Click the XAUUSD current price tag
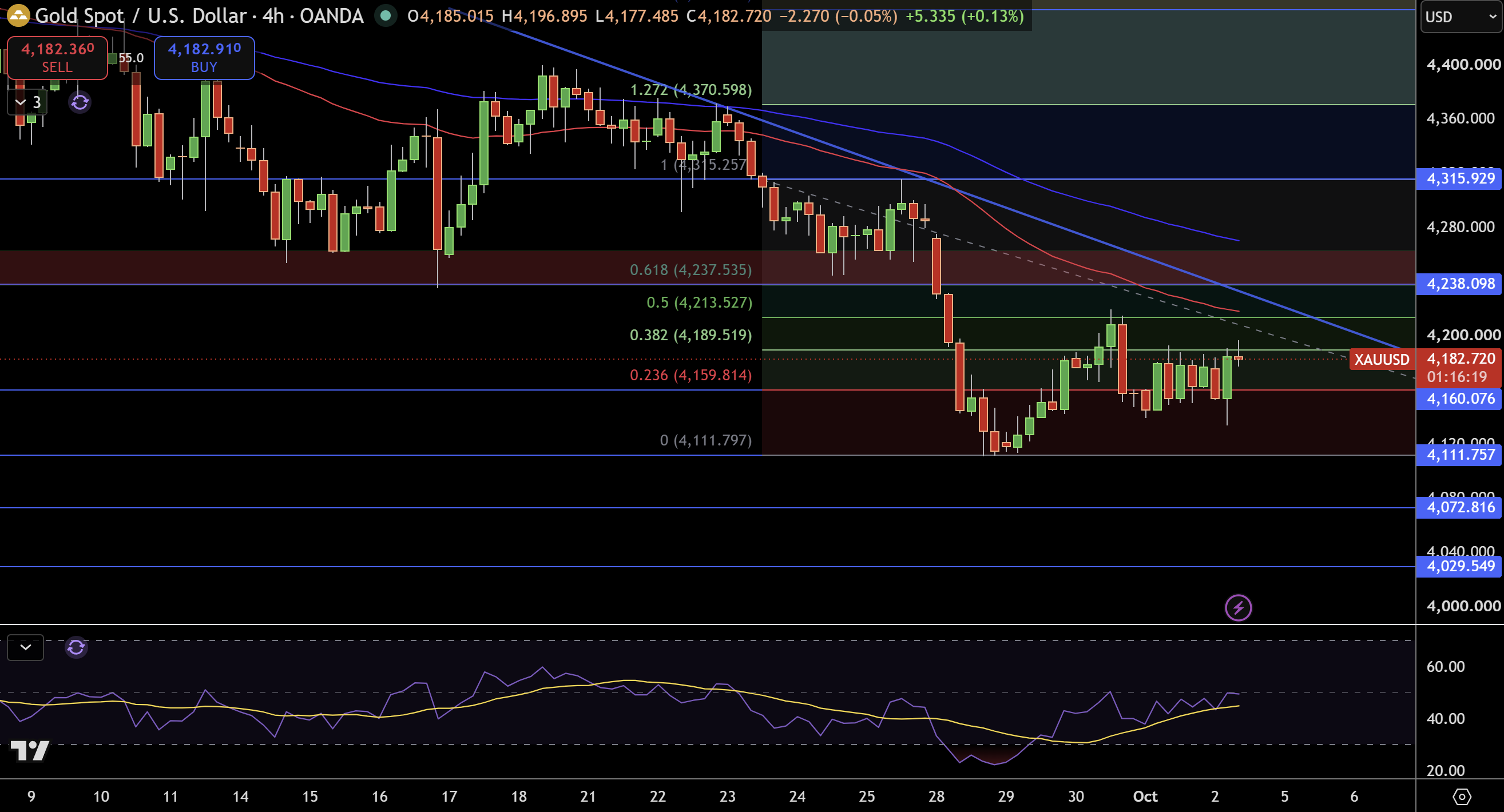Viewport: 1504px width, 812px height. point(1382,360)
